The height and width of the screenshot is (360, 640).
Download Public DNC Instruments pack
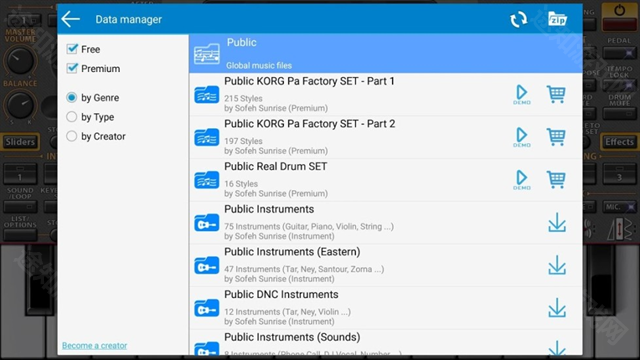pyautogui.click(x=557, y=308)
